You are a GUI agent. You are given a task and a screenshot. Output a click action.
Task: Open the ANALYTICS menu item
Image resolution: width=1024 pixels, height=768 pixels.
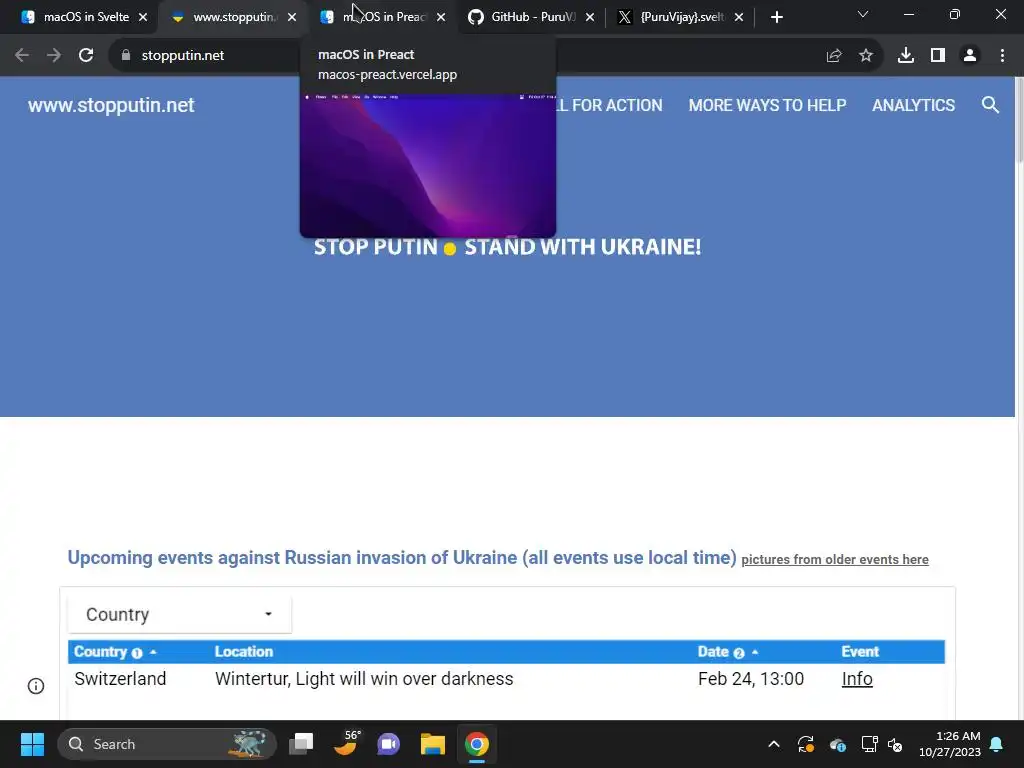click(914, 105)
